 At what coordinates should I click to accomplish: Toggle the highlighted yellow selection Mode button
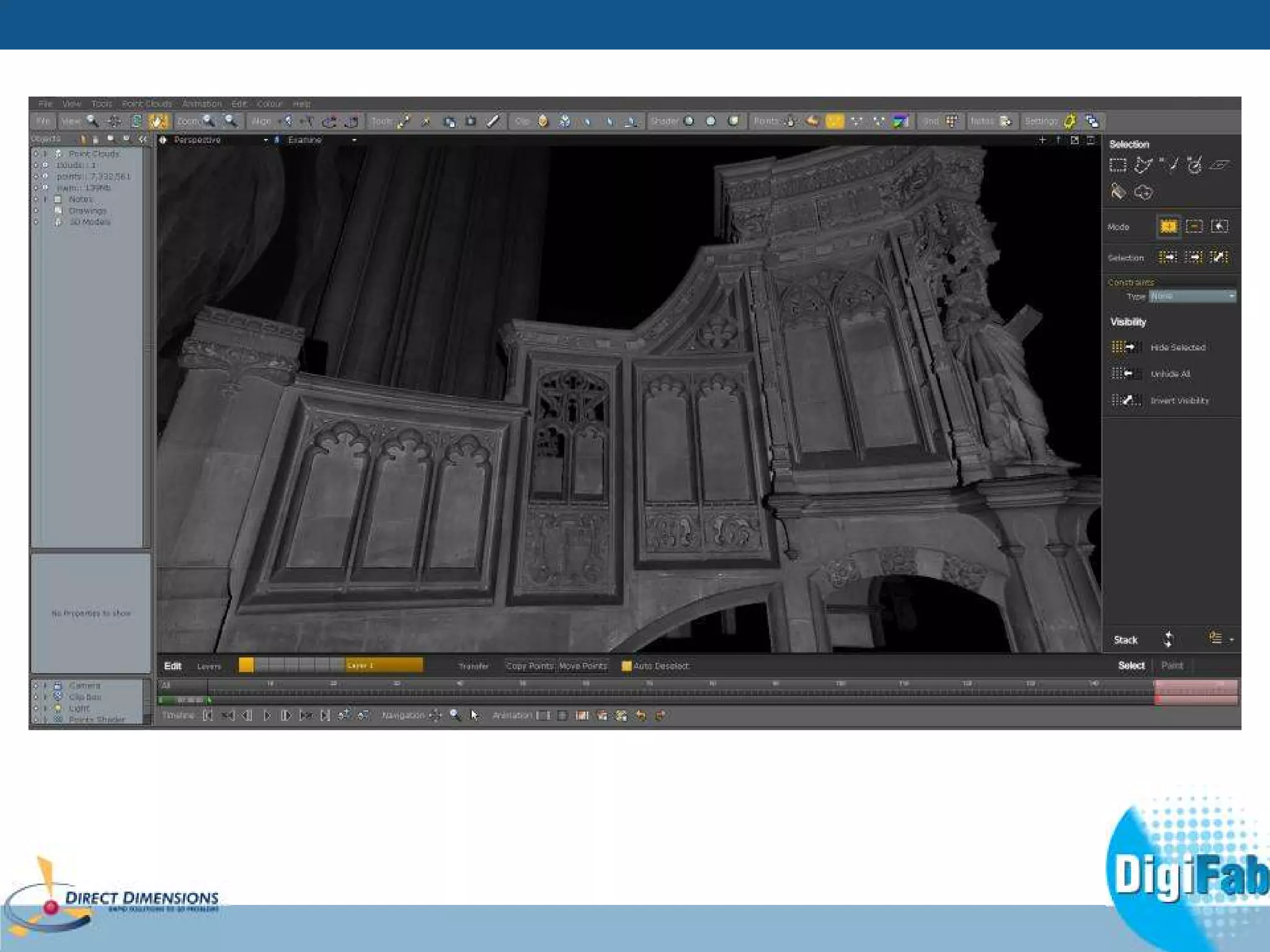(1168, 227)
